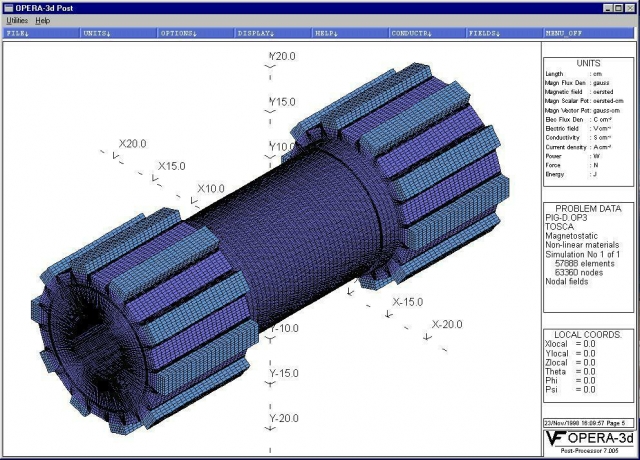Select the UNITS panel heading

(x=588, y=62)
